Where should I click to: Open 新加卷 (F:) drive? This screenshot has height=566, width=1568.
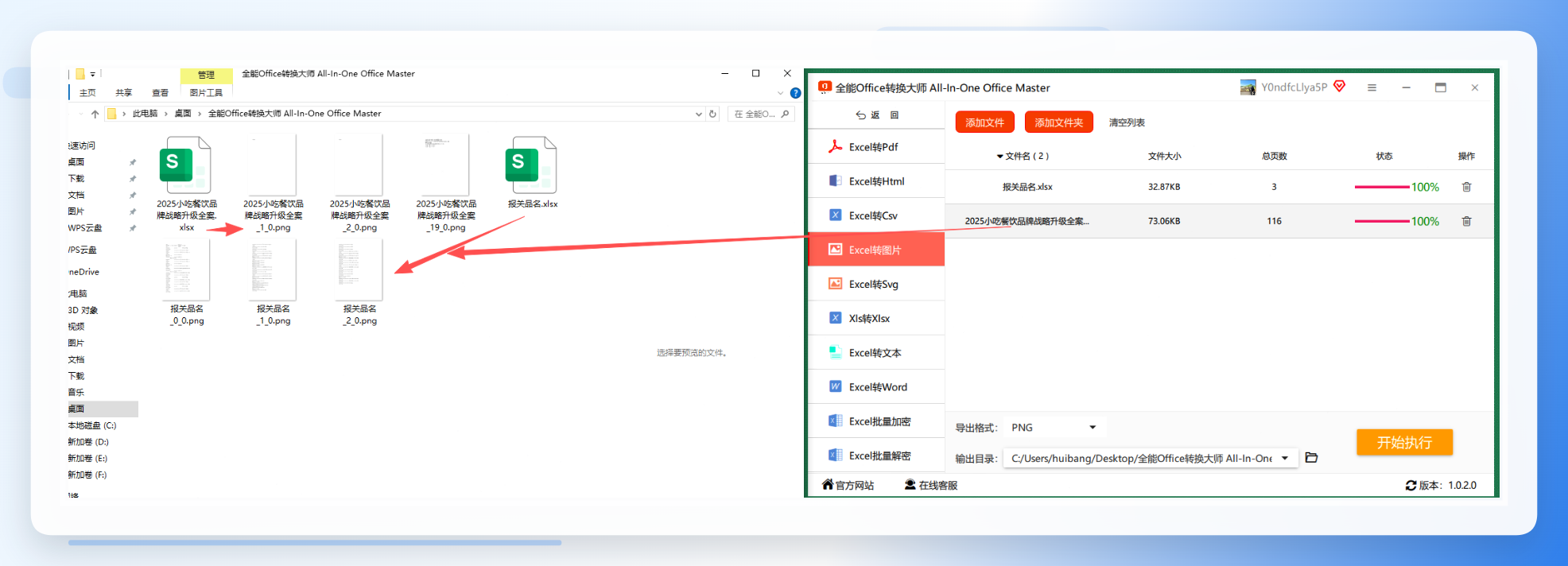87,475
